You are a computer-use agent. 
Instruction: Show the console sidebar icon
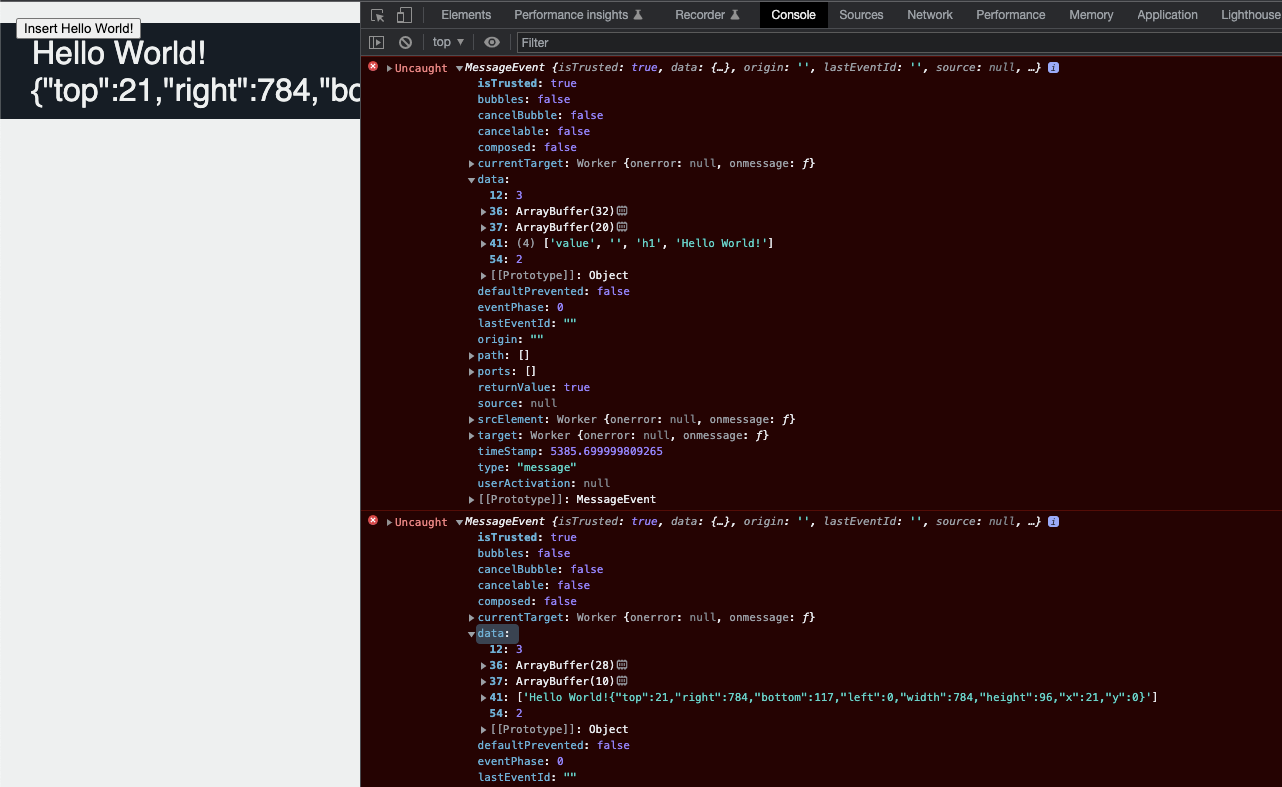(x=377, y=42)
